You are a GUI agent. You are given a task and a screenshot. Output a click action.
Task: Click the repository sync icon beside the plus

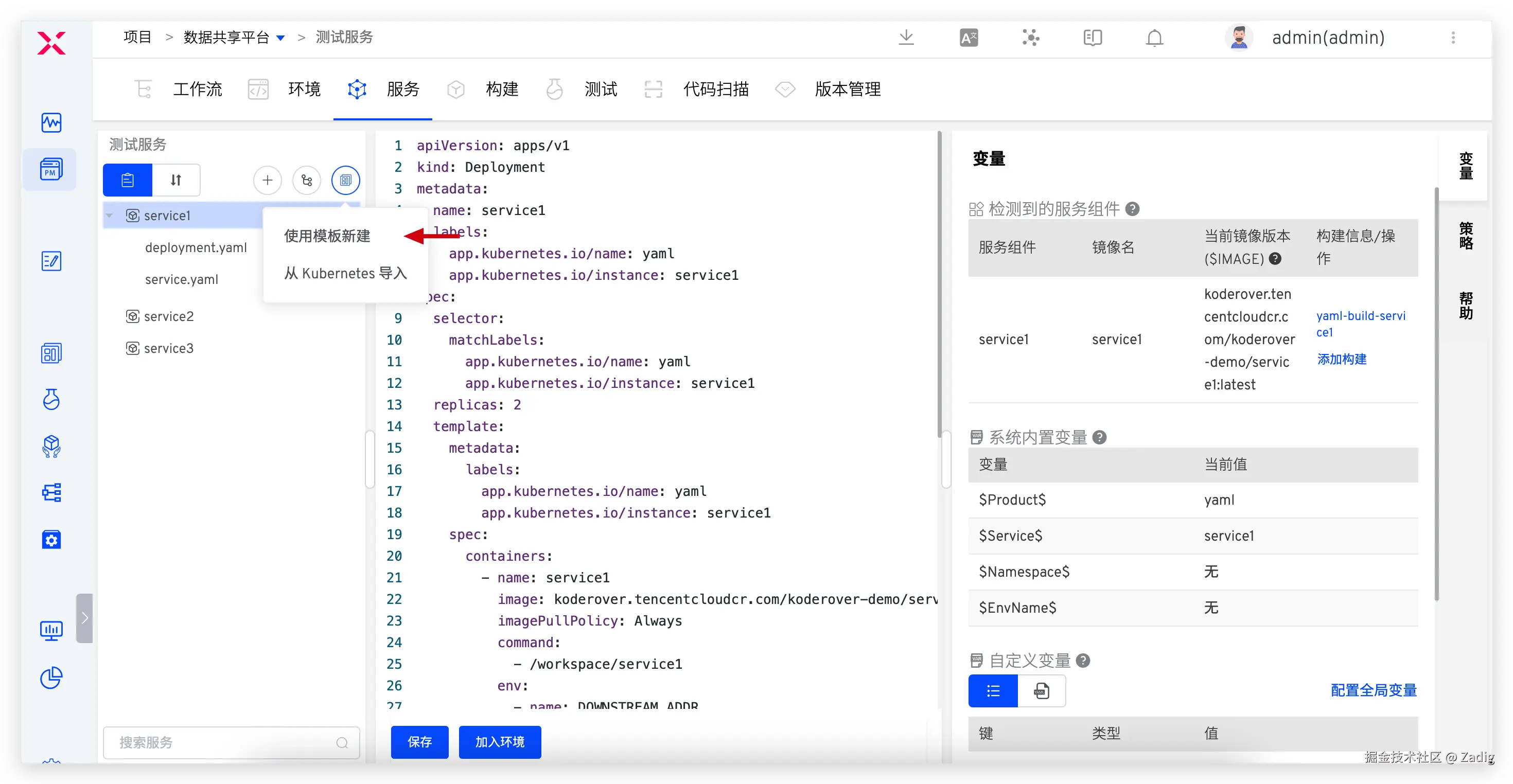(307, 180)
